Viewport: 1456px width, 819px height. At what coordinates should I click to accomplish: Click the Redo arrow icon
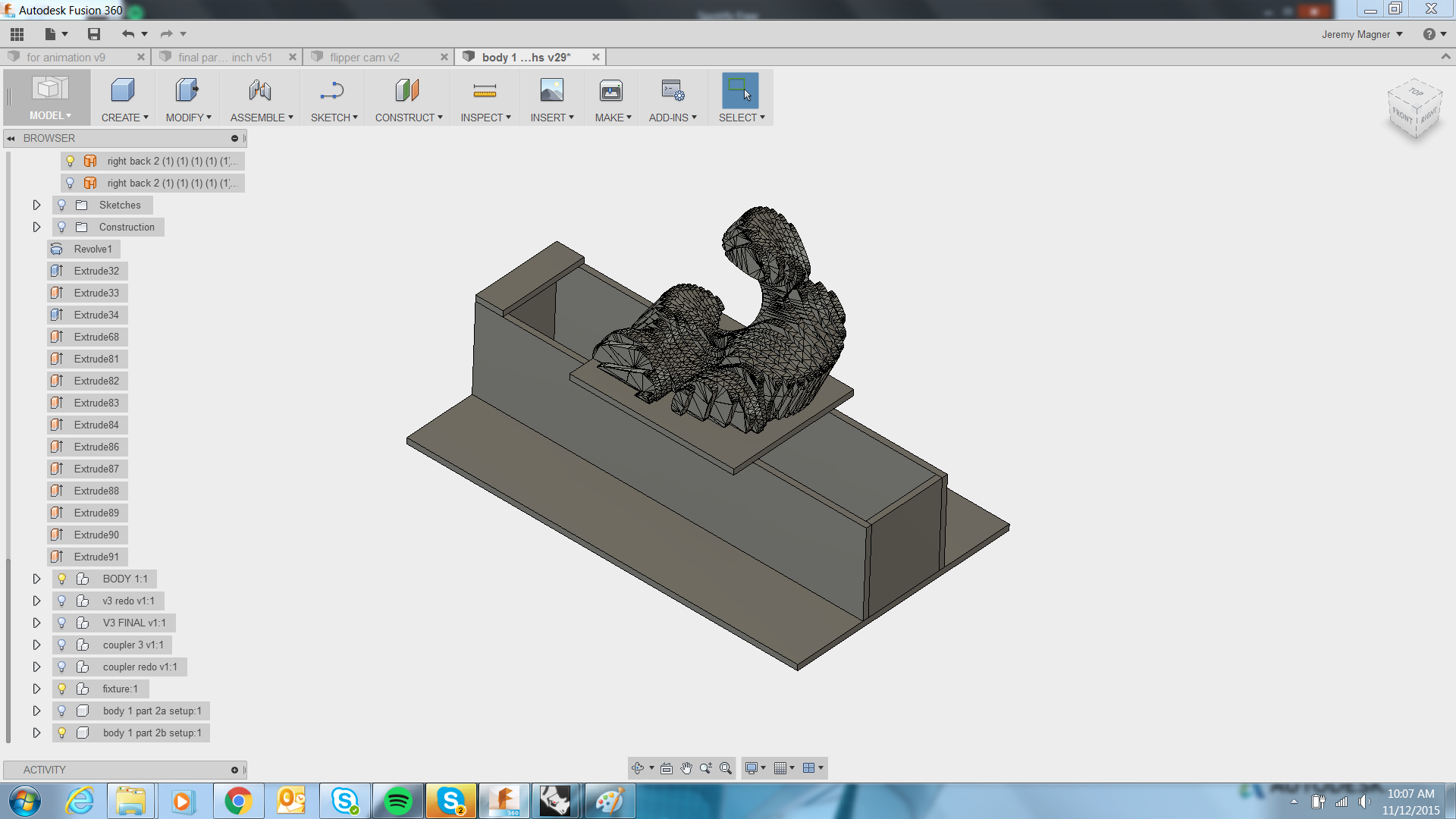[x=166, y=34]
